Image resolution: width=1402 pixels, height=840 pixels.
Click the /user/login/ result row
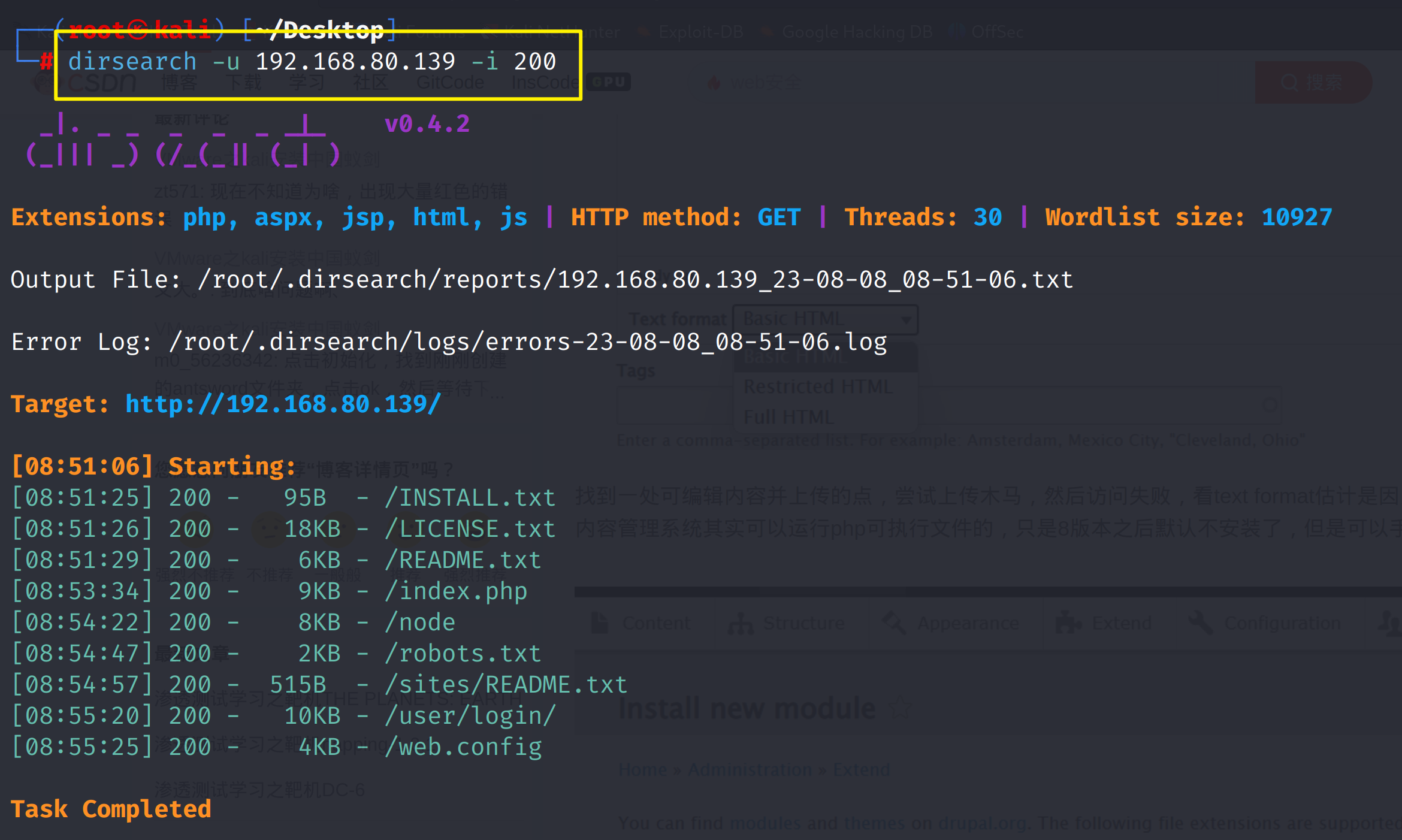point(284,716)
